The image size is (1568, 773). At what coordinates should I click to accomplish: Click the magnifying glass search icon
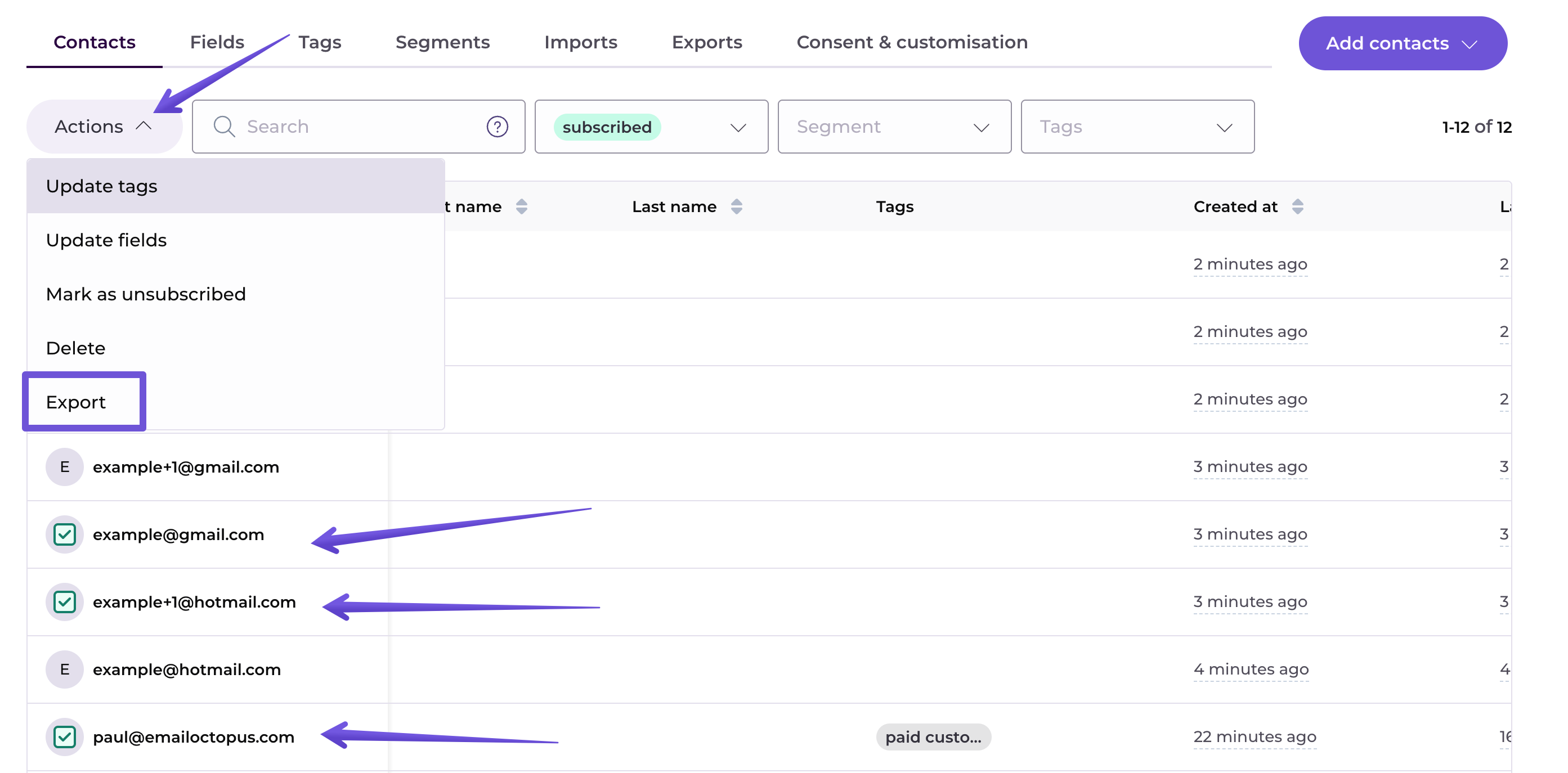pyautogui.click(x=224, y=127)
